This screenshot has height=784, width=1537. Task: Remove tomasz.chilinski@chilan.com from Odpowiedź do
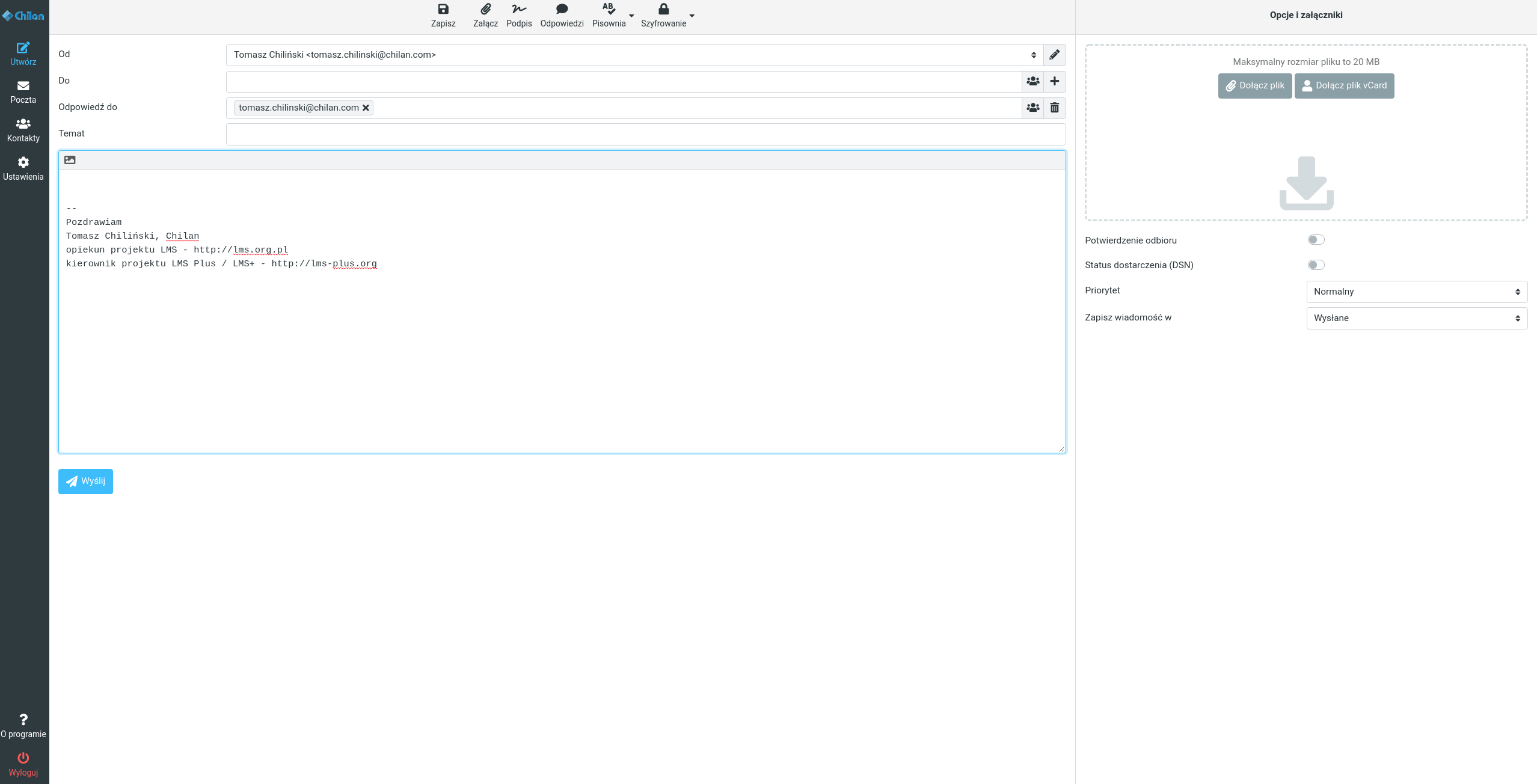point(367,108)
